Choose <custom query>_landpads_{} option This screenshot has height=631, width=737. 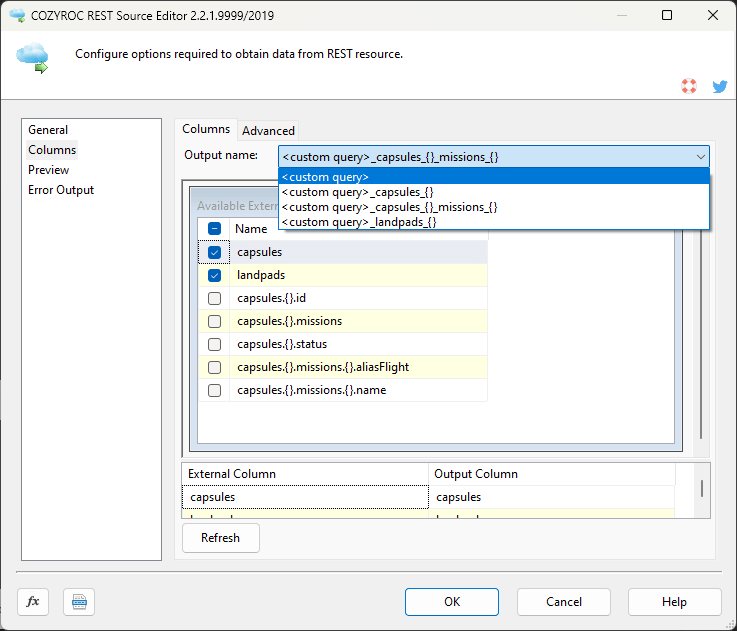click(x=494, y=222)
